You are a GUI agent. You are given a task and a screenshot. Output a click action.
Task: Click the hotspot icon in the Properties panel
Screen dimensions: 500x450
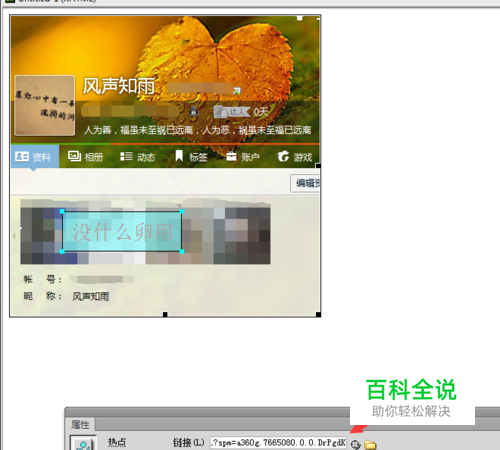(x=83, y=443)
